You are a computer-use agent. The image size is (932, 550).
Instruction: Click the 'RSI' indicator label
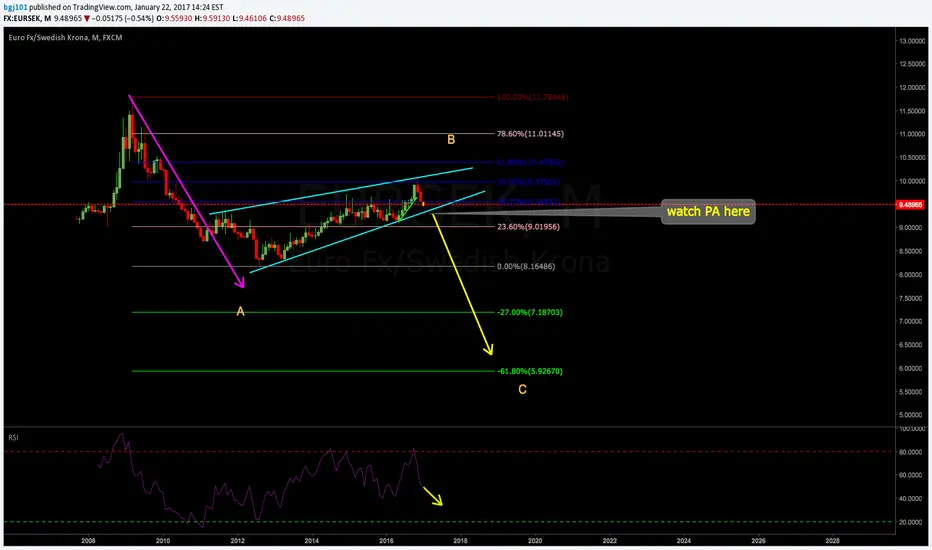pyautogui.click(x=13, y=438)
